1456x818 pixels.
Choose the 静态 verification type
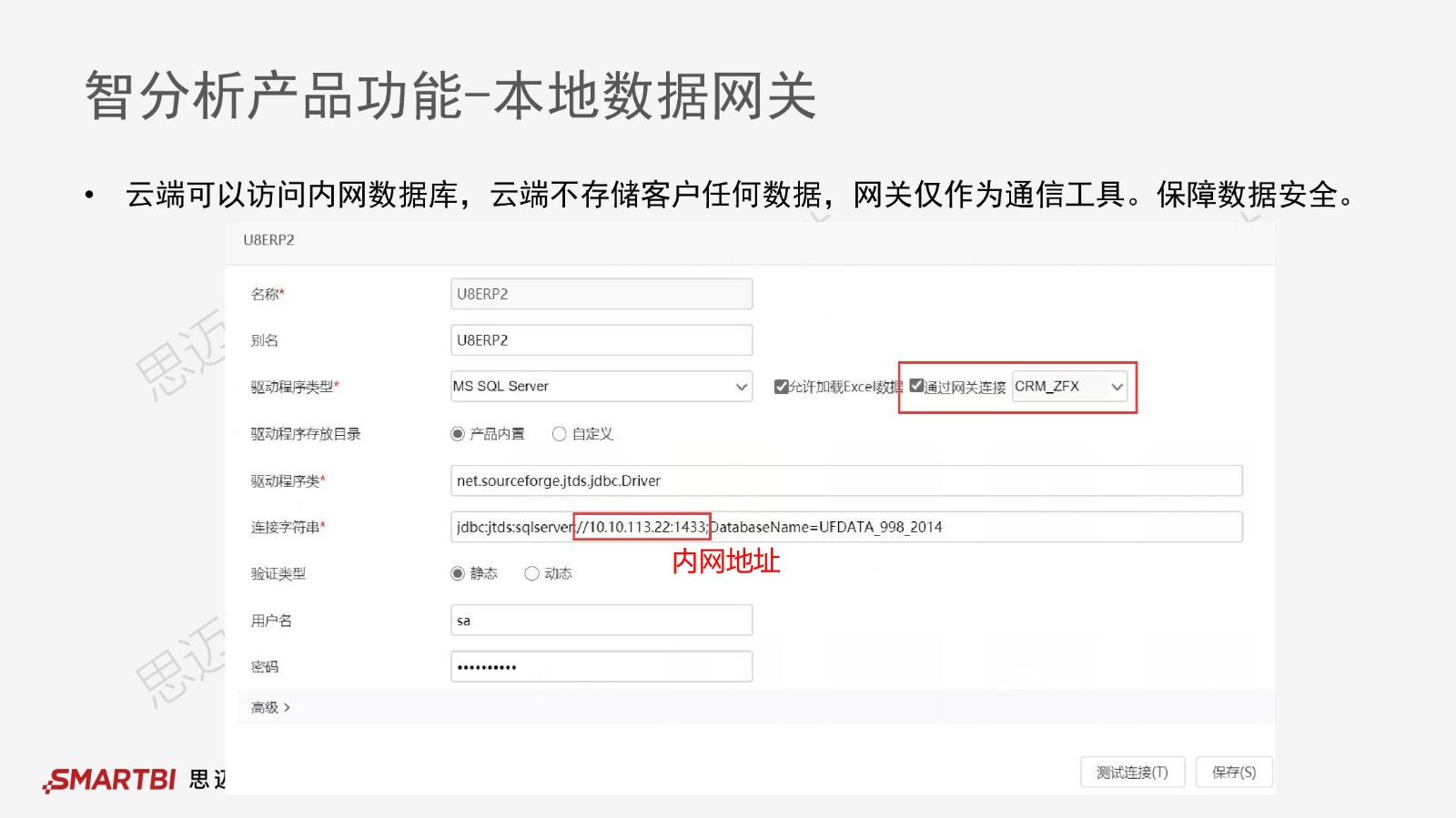click(458, 573)
